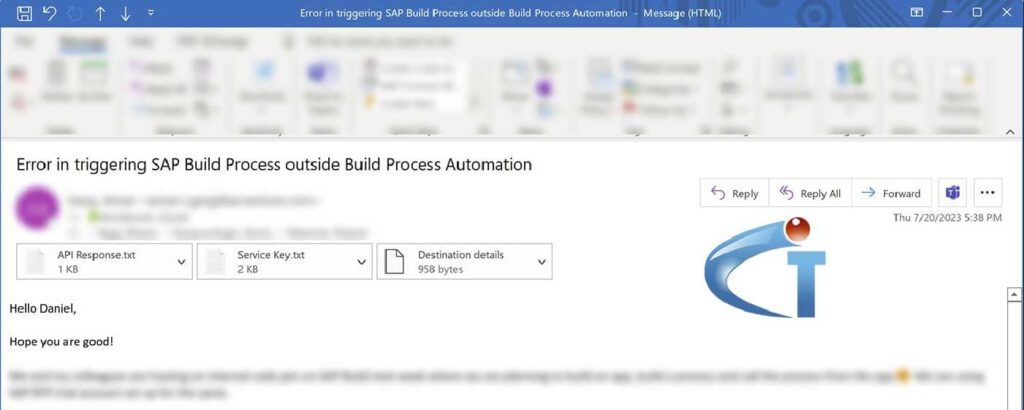Screen dimensions: 1024x410
Task: Share the email to Teams
Action: click(x=953, y=193)
